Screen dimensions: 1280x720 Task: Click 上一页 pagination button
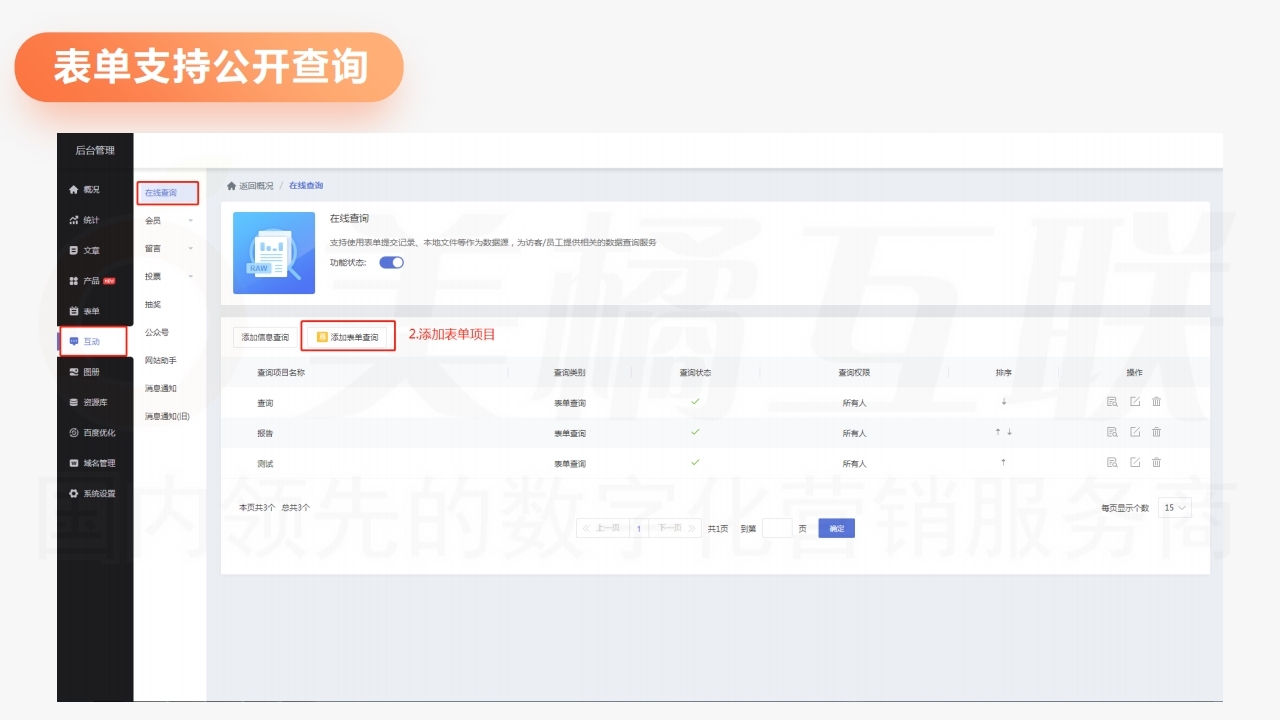(603, 528)
